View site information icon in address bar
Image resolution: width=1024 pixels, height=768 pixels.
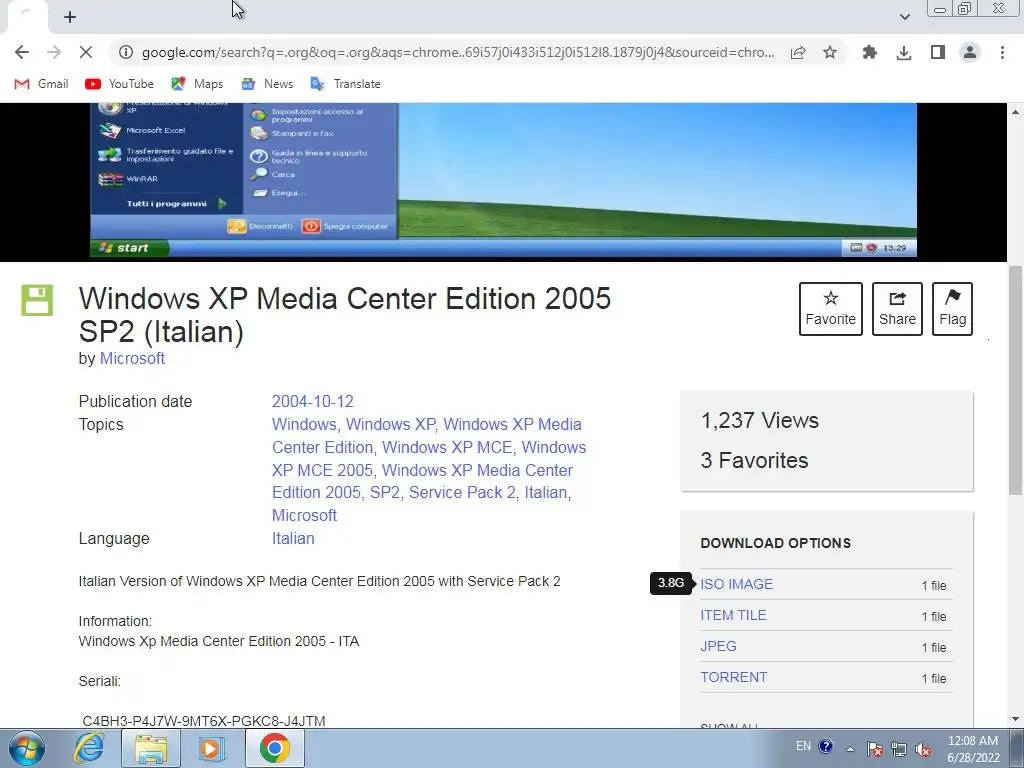tap(126, 52)
